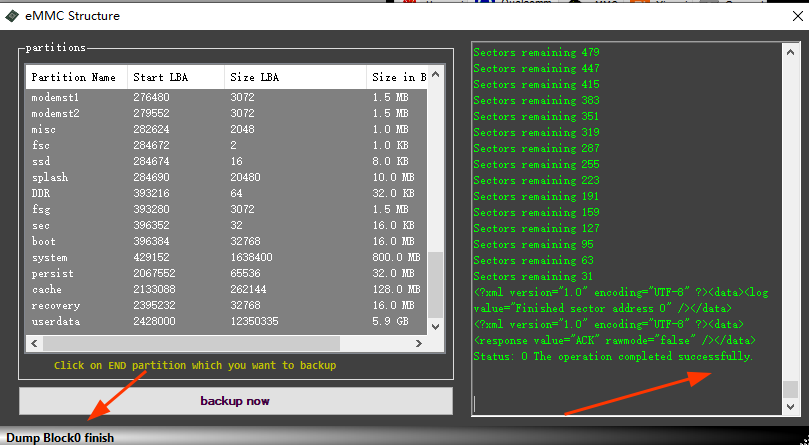Click the Dump Block0 finish status text
Screen dimensions: 809x445
pos(60,438)
